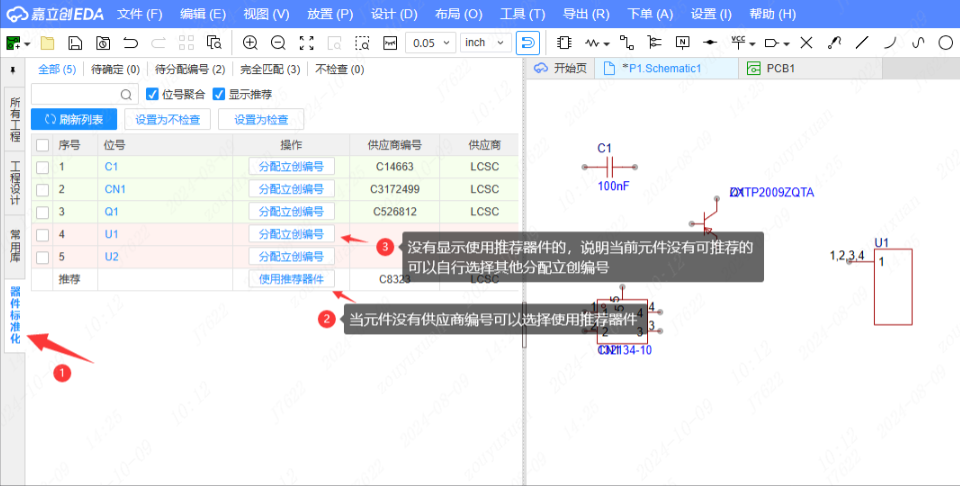This screenshot has width=960, height=486.
Task: Zoom out of the schematic
Action: (278, 43)
